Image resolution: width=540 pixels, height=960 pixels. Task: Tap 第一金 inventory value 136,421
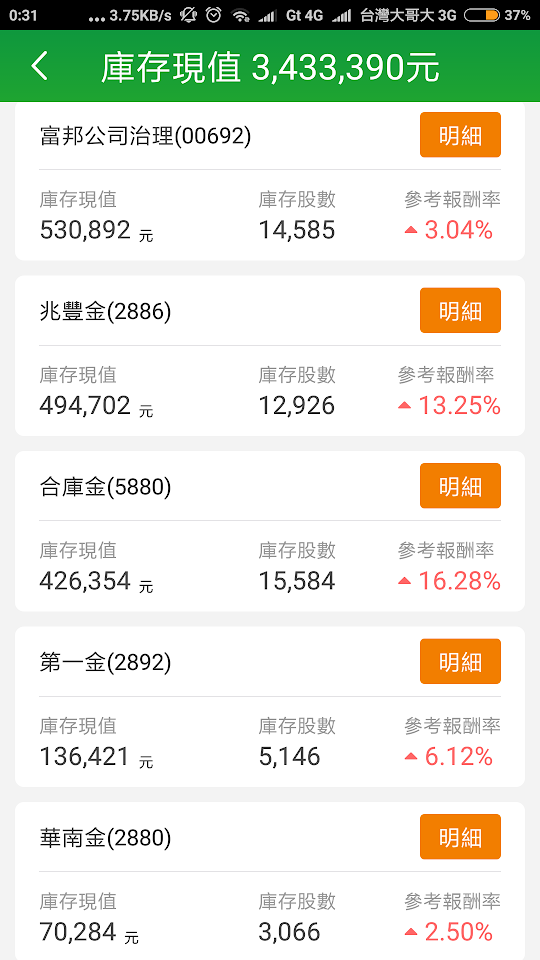85,757
